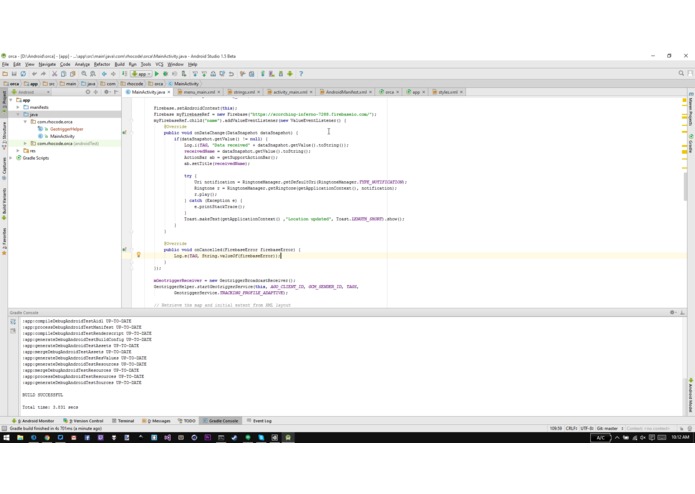Switch to the AndroidManifest.xml editor tab
695x494 pixels.
pos(346,92)
